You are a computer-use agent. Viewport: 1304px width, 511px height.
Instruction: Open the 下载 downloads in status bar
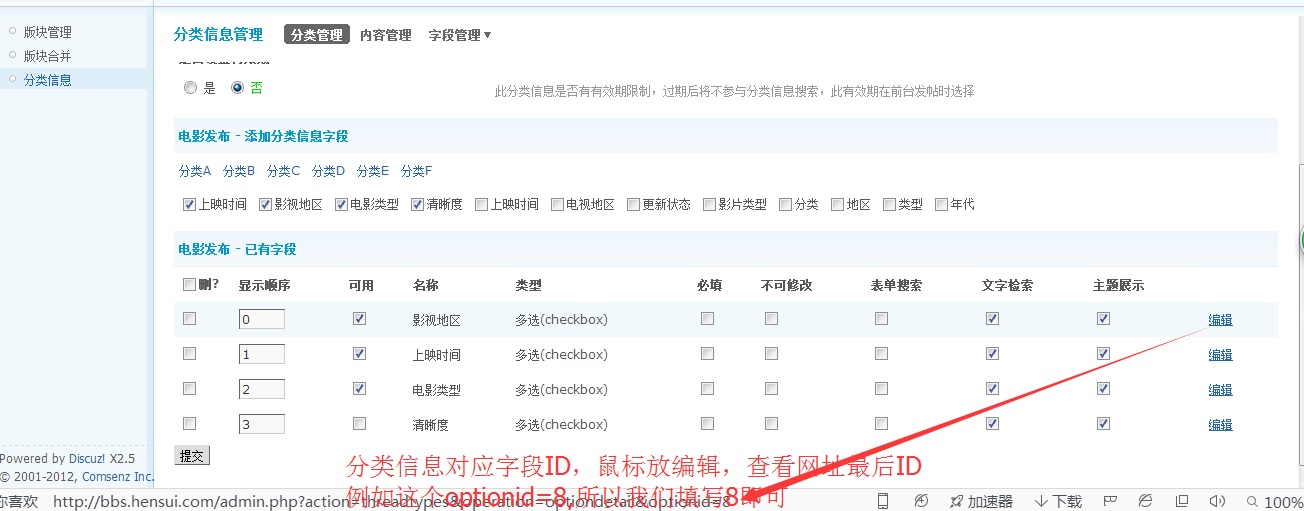tap(1058, 502)
